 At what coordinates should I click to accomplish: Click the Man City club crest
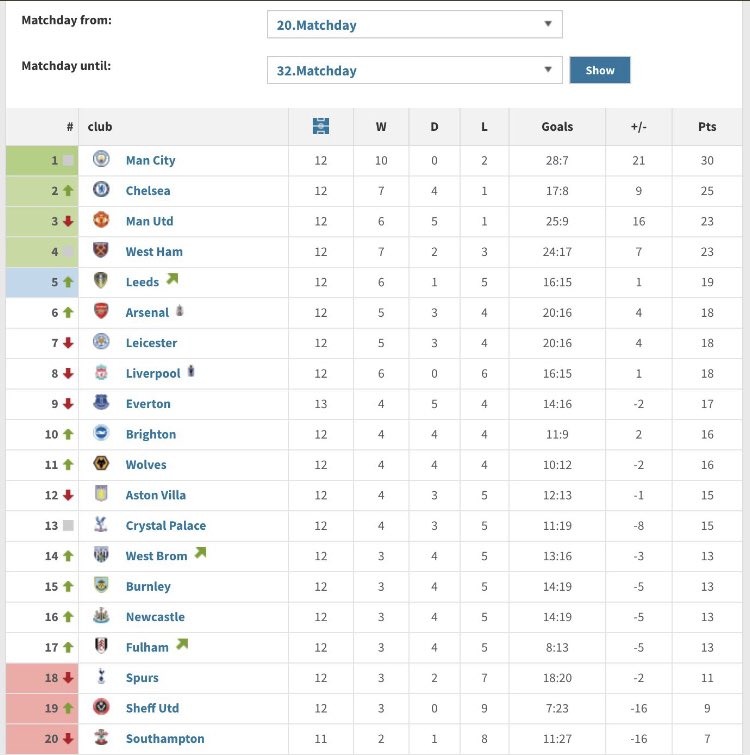(101, 160)
